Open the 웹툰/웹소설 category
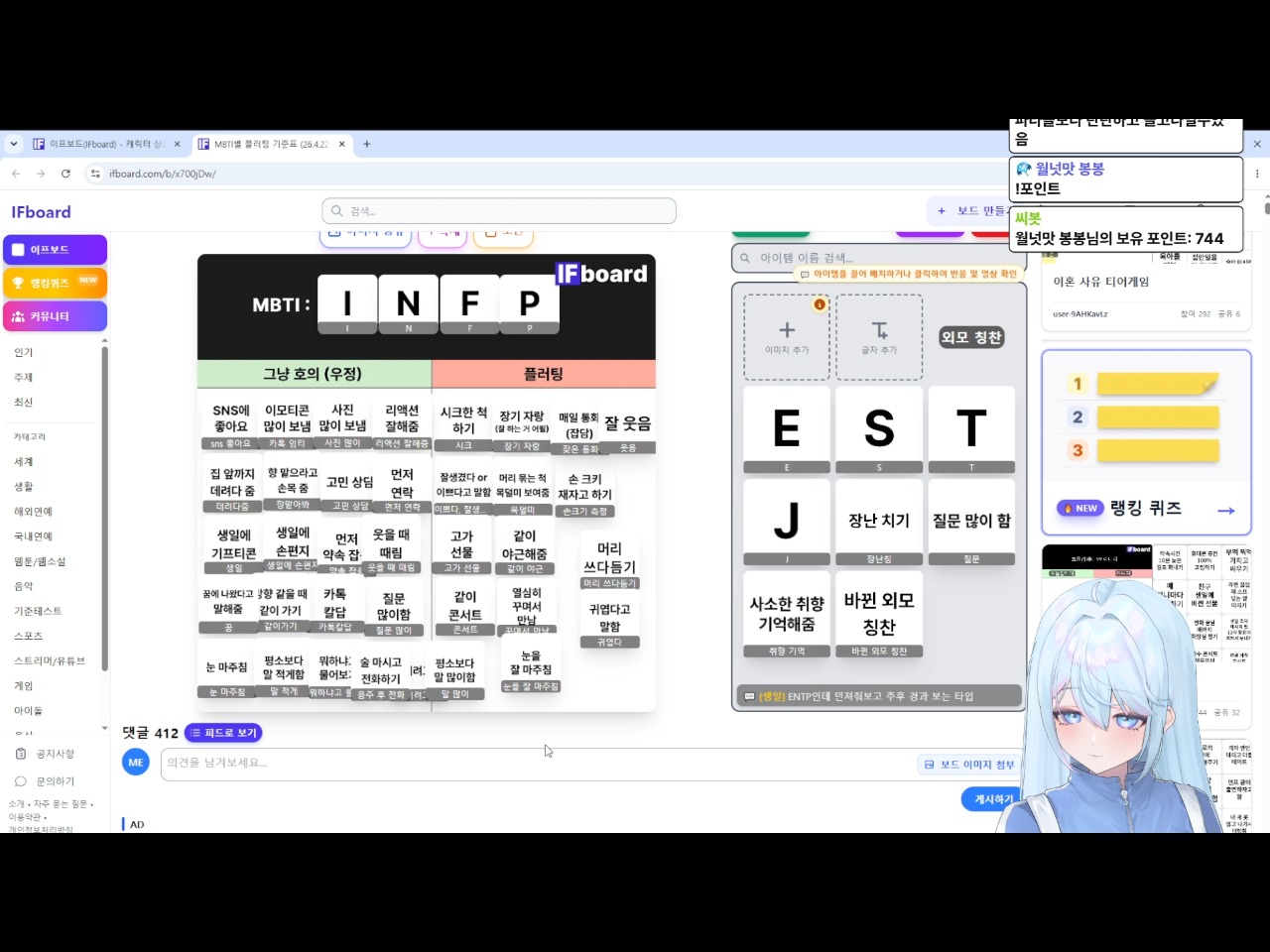This screenshot has width=1270, height=952. (40, 561)
